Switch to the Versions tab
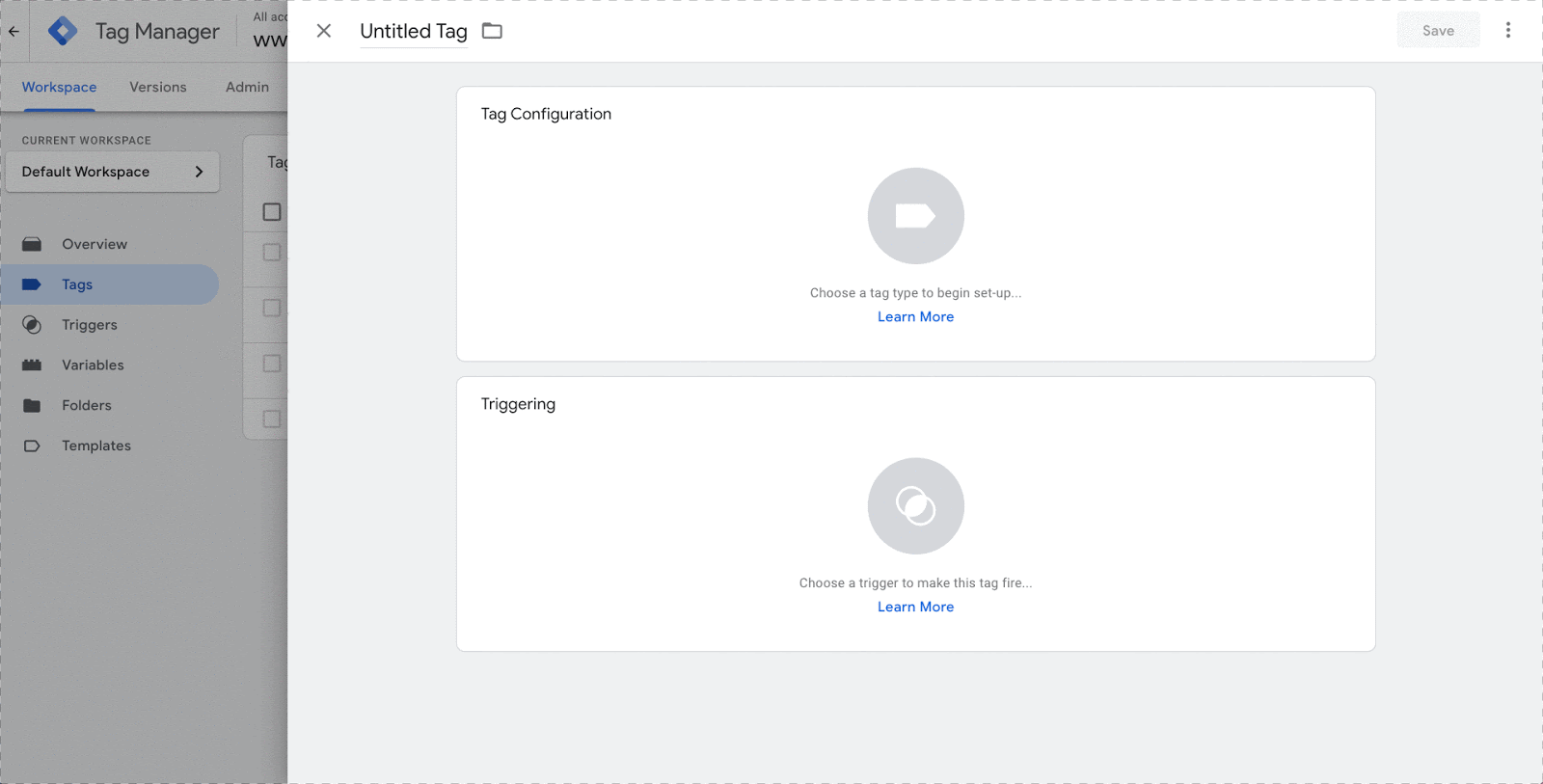The image size is (1543, 784). click(158, 87)
